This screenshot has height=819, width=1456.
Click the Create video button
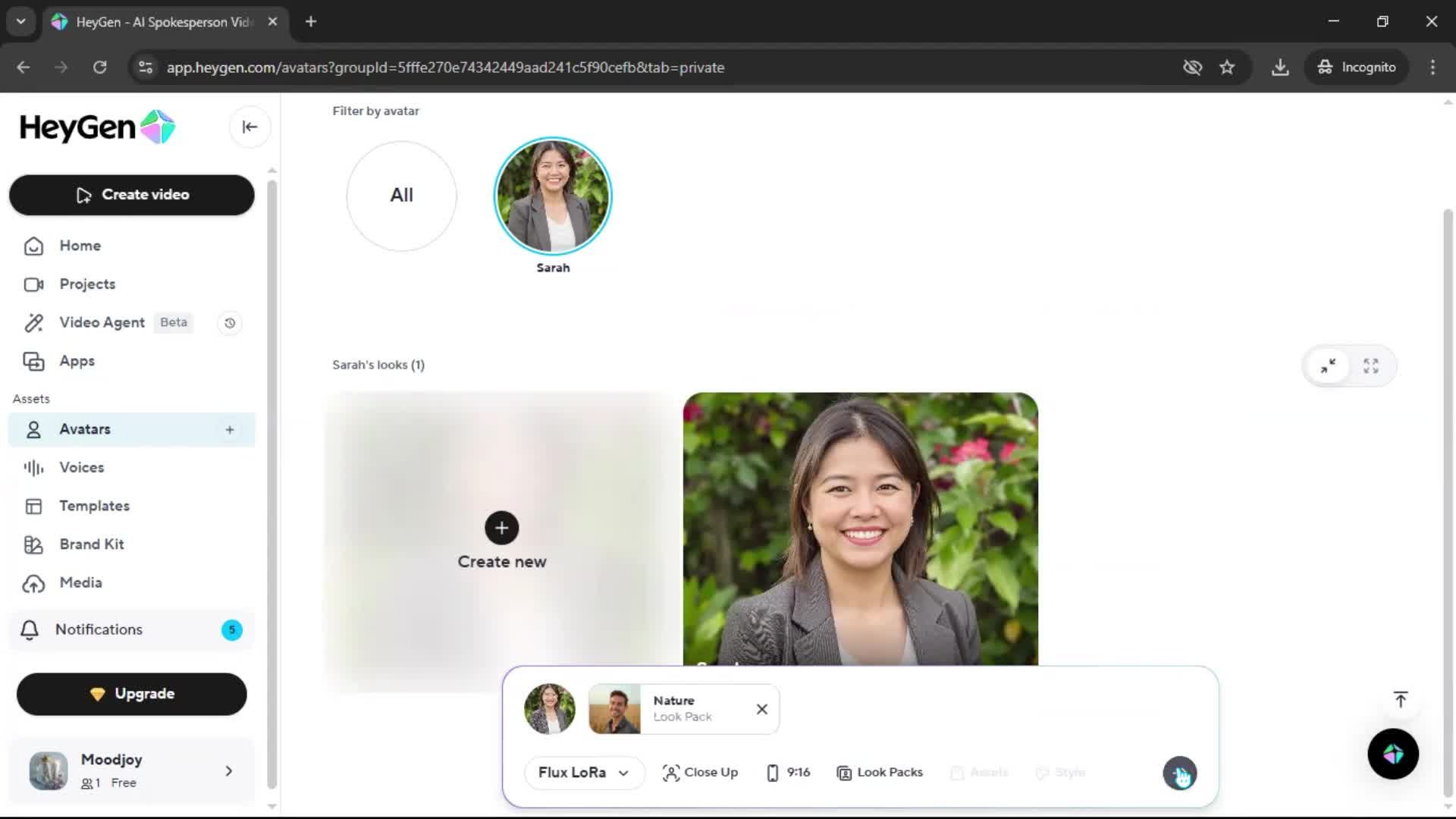click(x=131, y=195)
